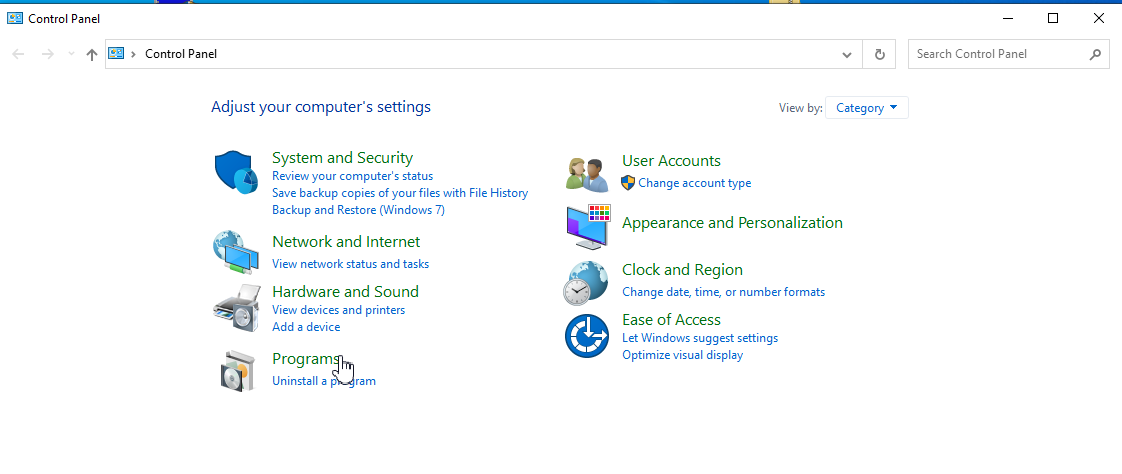The width and height of the screenshot is (1122, 474).
Task: Go up one level with the up arrow
Action: [x=92, y=54]
